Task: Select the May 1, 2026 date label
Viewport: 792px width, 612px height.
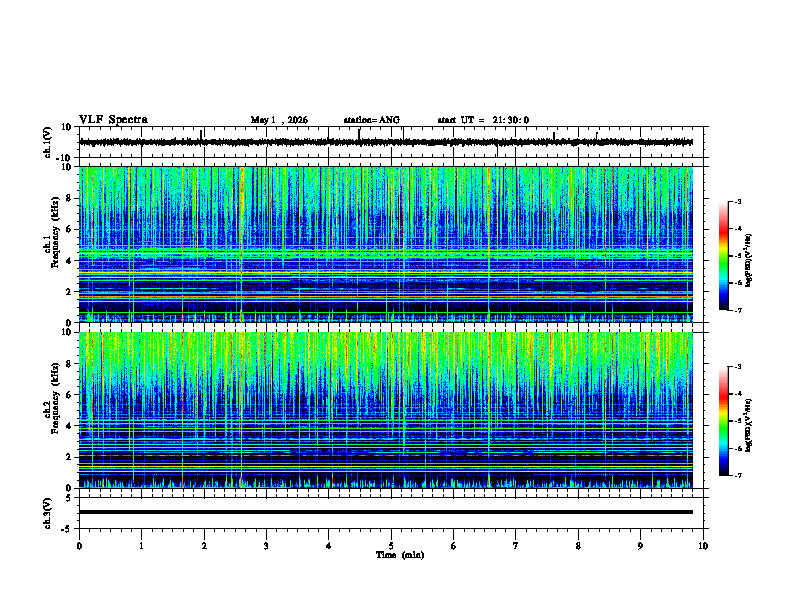Action: [x=279, y=120]
